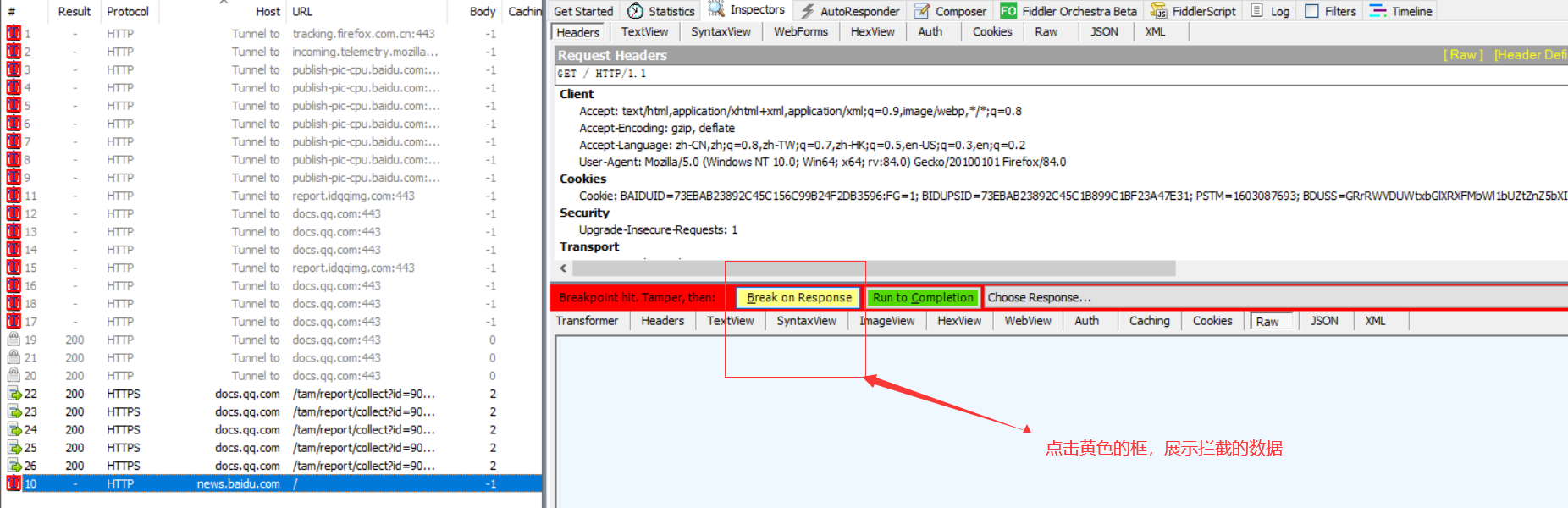Click the Run to Completion button
The image size is (1568, 508).
click(923, 297)
